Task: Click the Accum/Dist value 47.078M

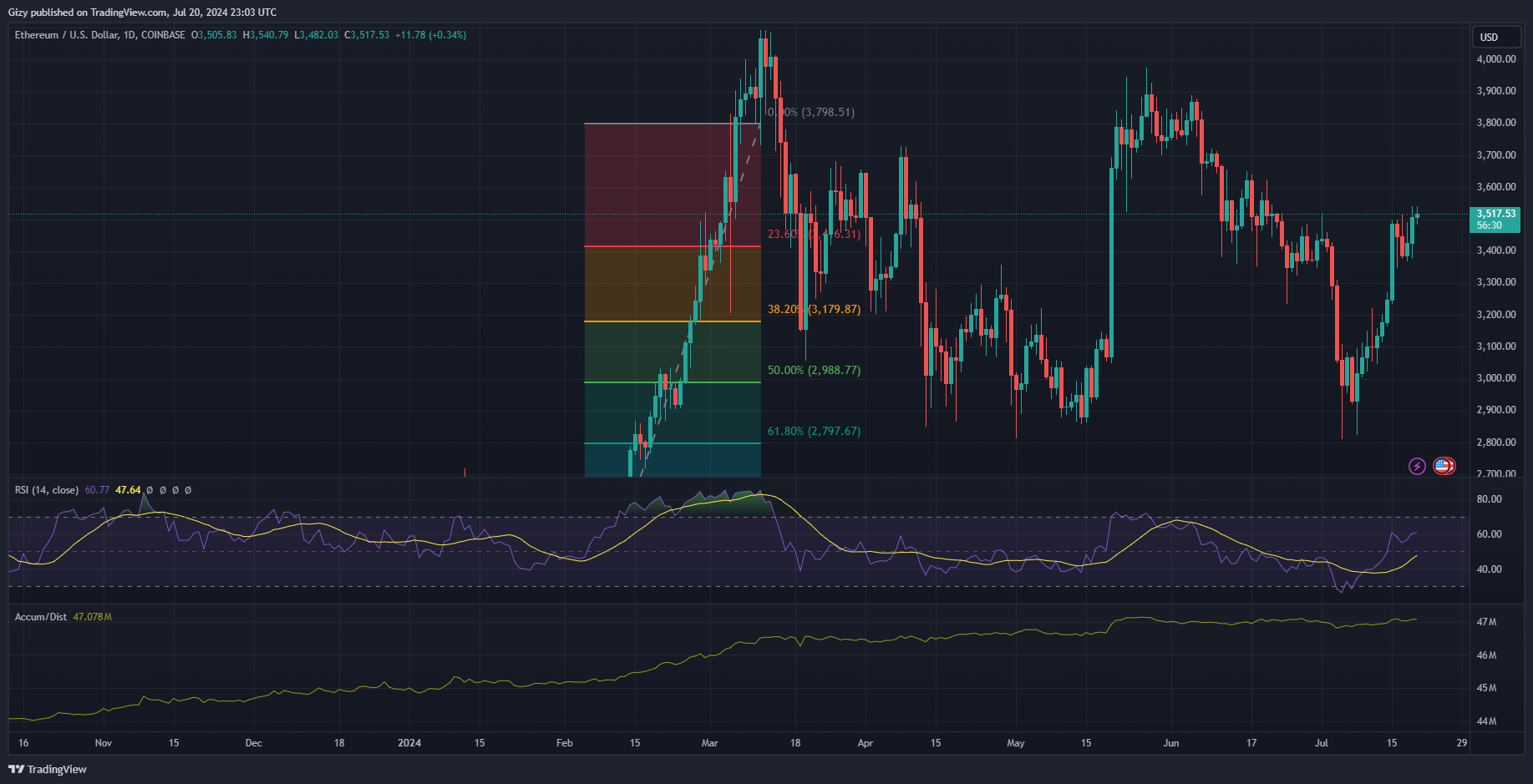Action: click(x=92, y=617)
